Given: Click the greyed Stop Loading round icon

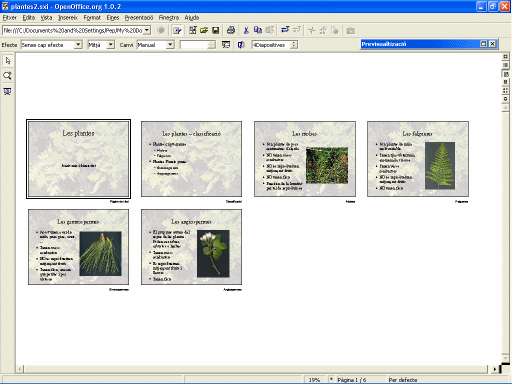Looking at the screenshot, I should coord(161,30).
